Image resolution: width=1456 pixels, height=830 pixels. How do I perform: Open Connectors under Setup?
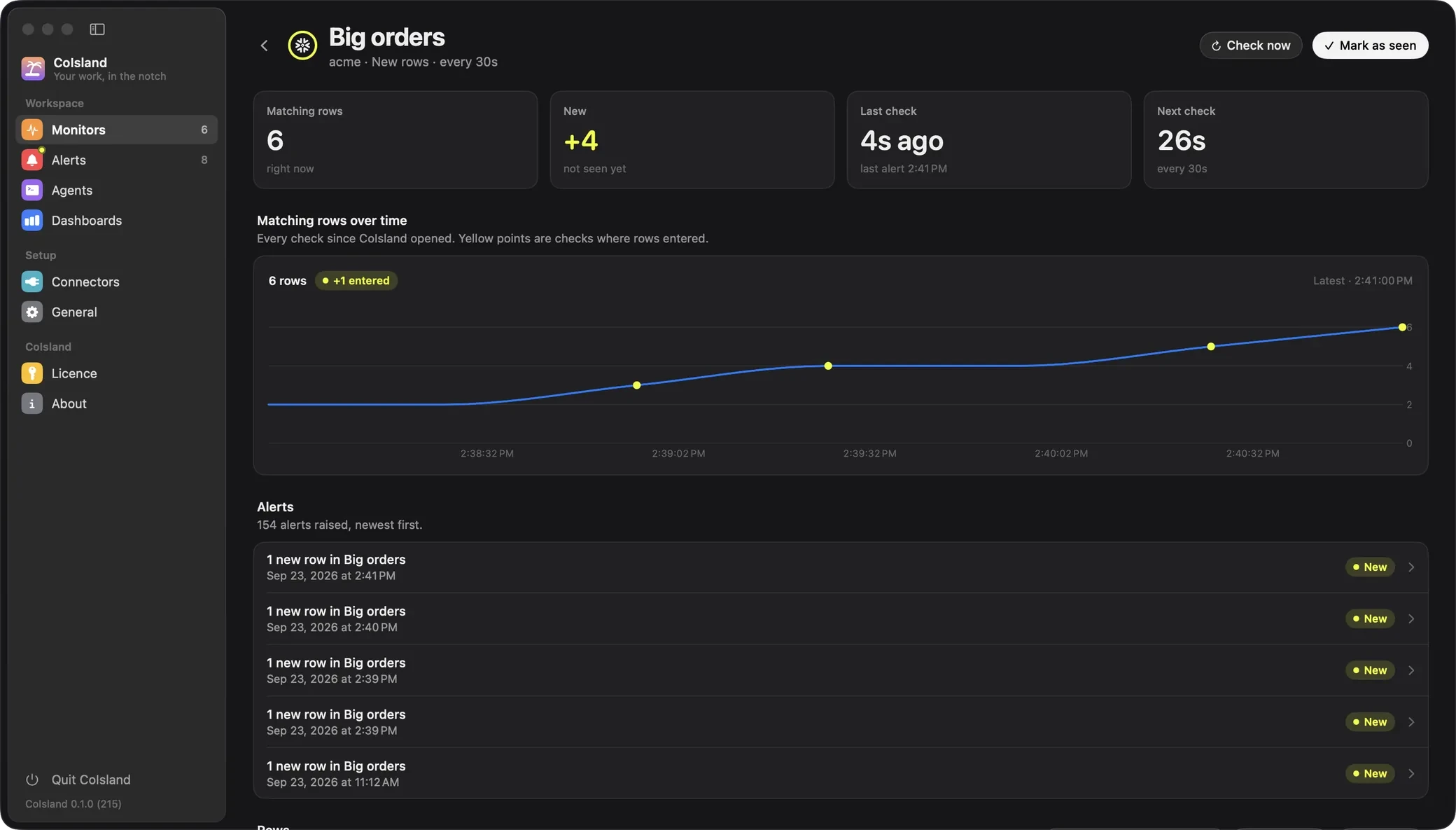pos(116,282)
